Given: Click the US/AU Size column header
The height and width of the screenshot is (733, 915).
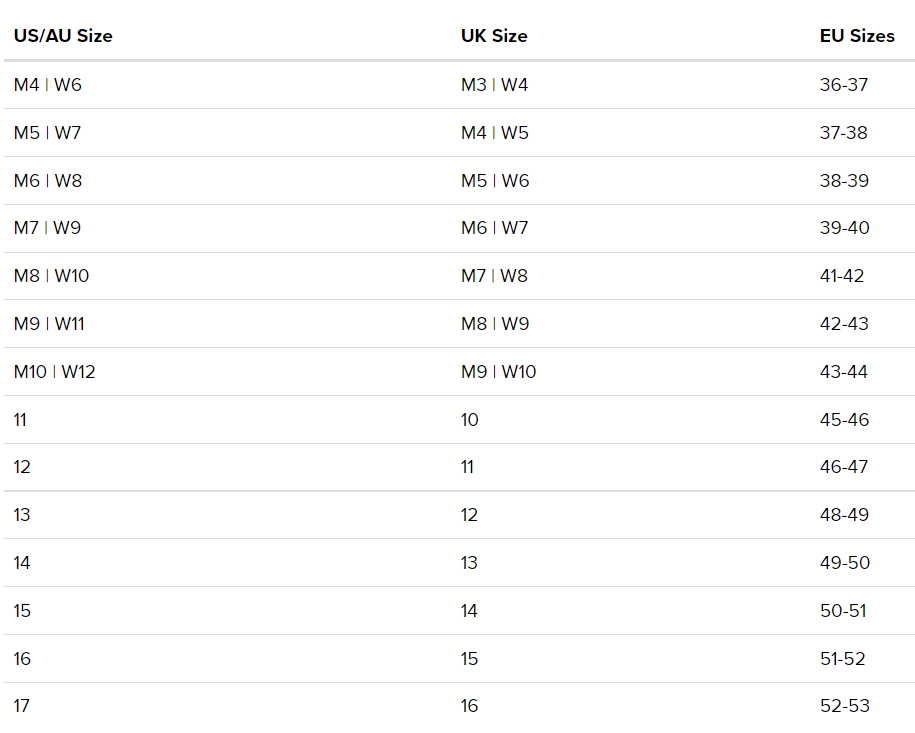Looking at the screenshot, I should [x=63, y=36].
